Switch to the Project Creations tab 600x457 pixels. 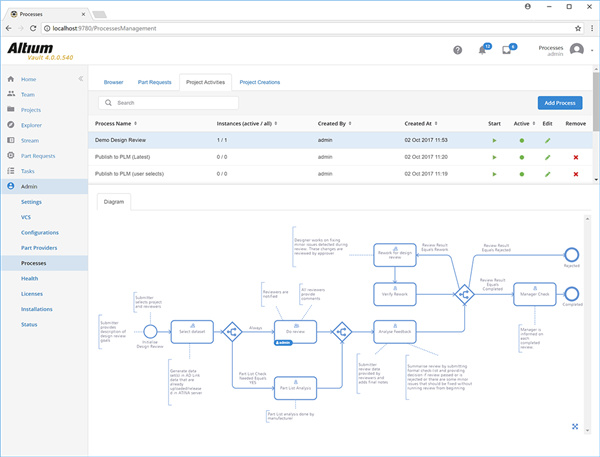tap(260, 82)
